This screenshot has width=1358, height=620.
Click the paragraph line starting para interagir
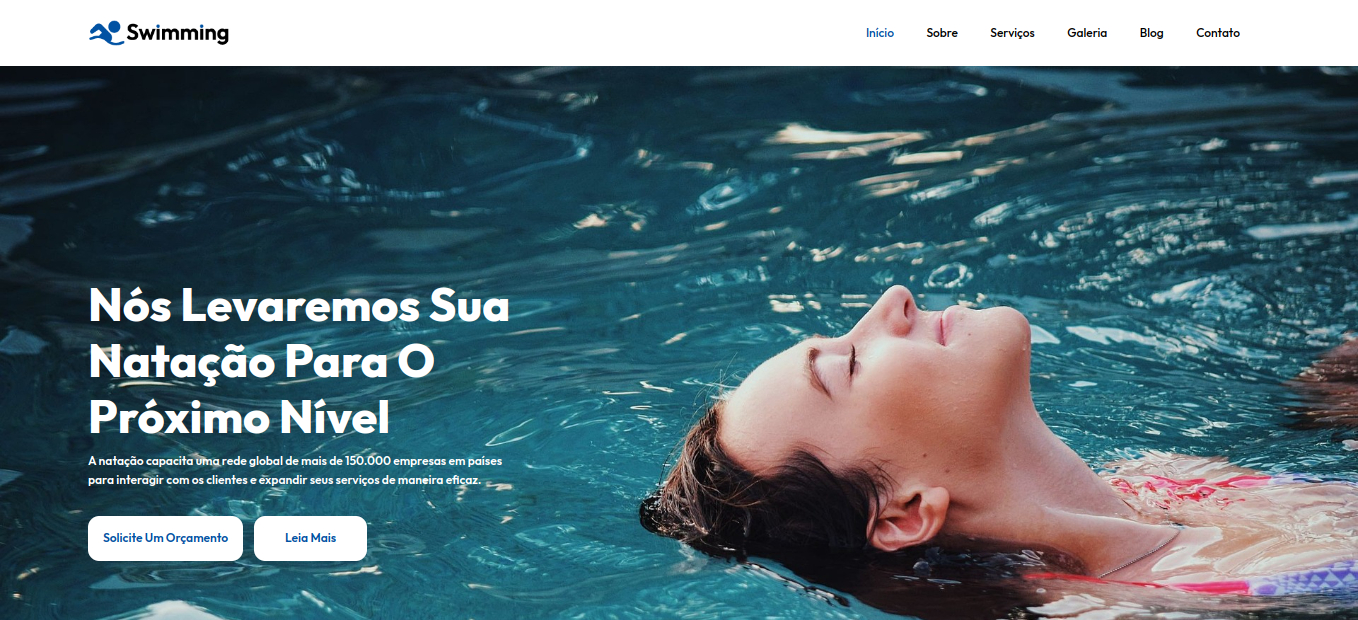pyautogui.click(x=285, y=480)
